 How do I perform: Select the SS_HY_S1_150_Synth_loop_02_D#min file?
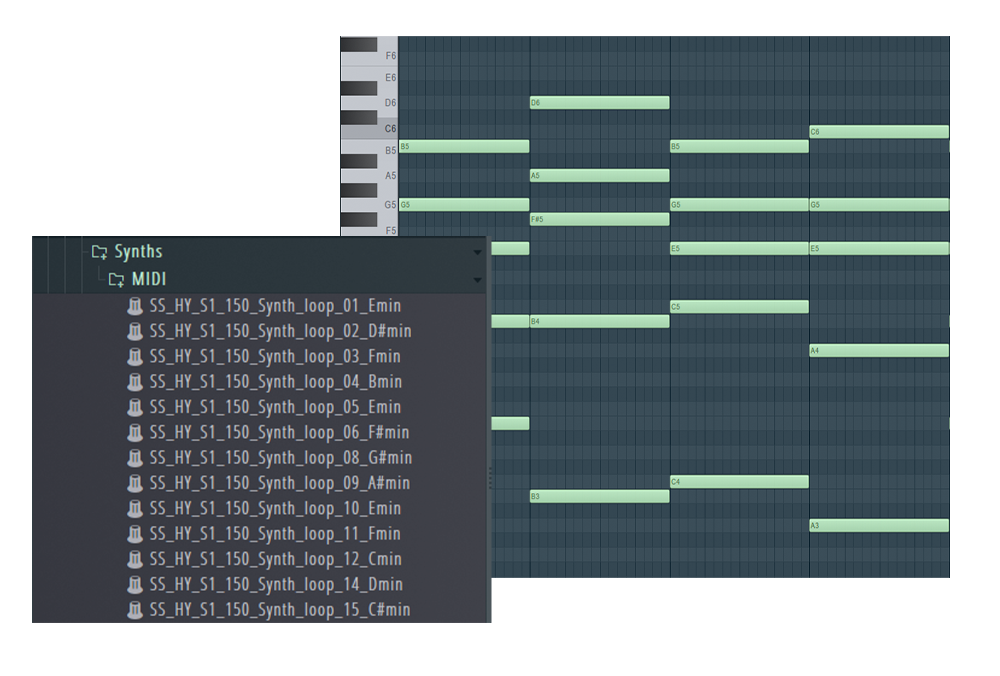[x=280, y=331]
